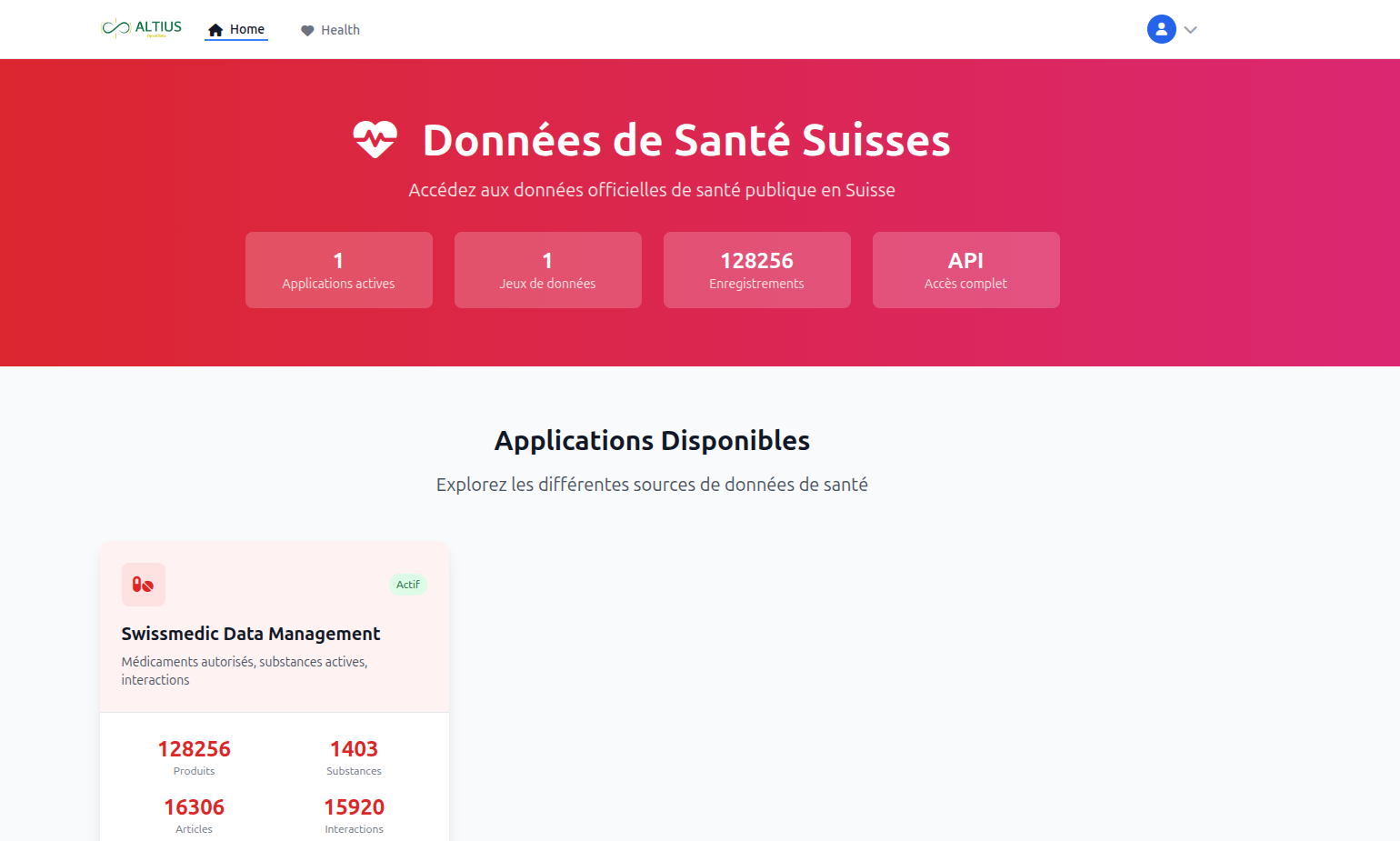The width and height of the screenshot is (1400, 841).
Task: Switch to the Home nav tab
Action: click(236, 30)
